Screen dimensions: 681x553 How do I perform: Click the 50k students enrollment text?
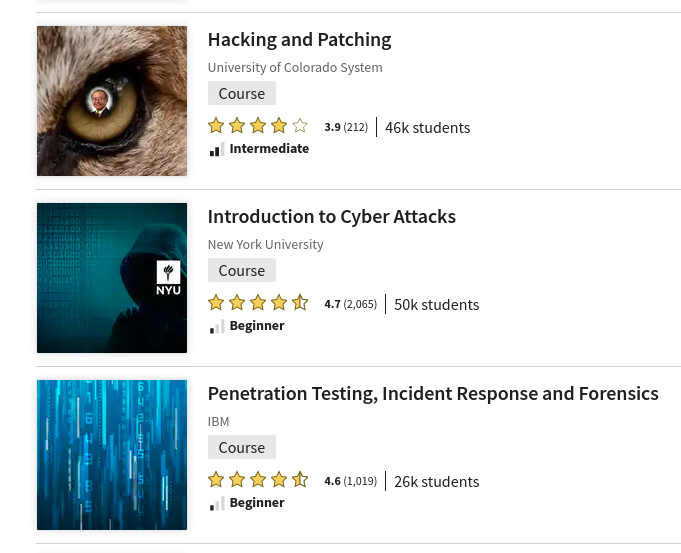click(x=436, y=304)
